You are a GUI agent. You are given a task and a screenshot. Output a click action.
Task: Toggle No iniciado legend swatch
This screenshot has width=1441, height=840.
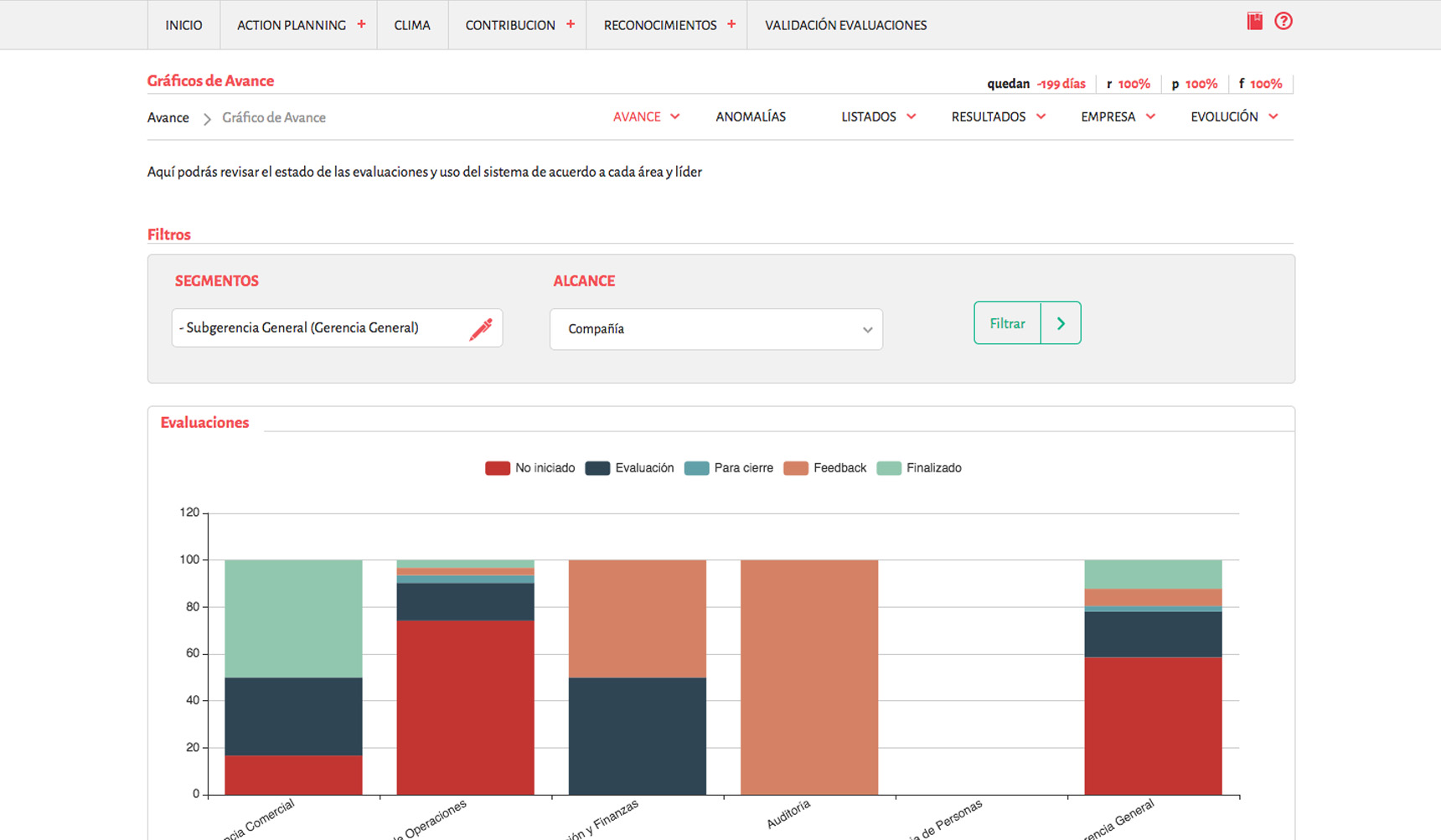(x=498, y=468)
